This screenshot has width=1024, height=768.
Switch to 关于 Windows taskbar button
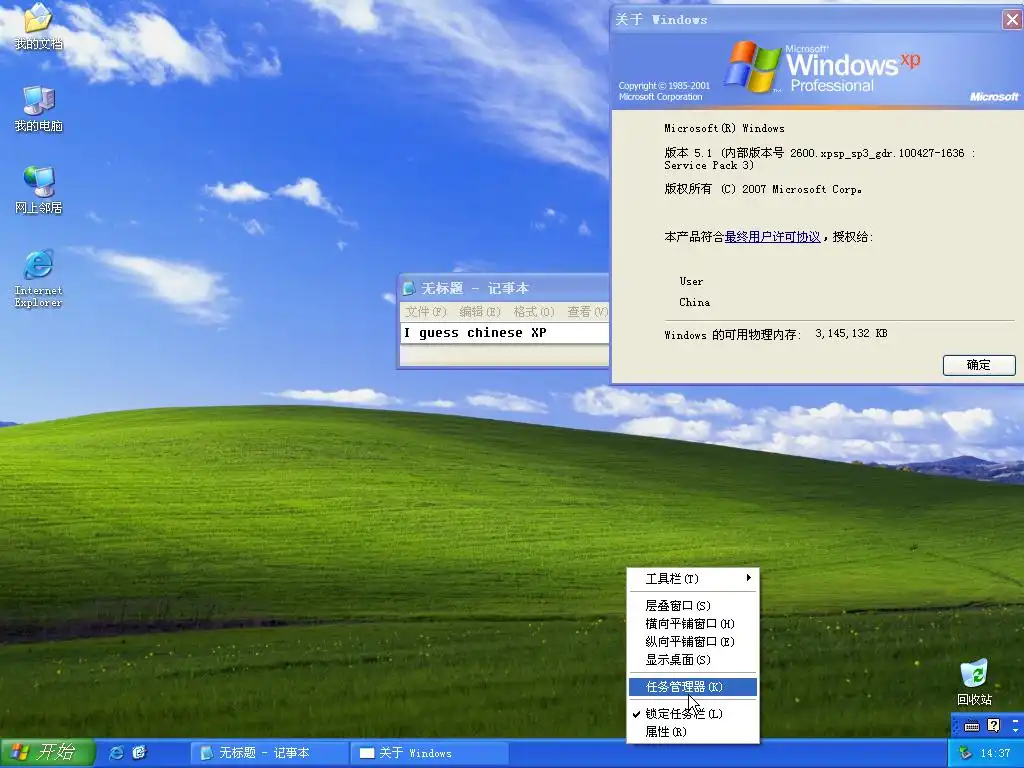point(431,753)
